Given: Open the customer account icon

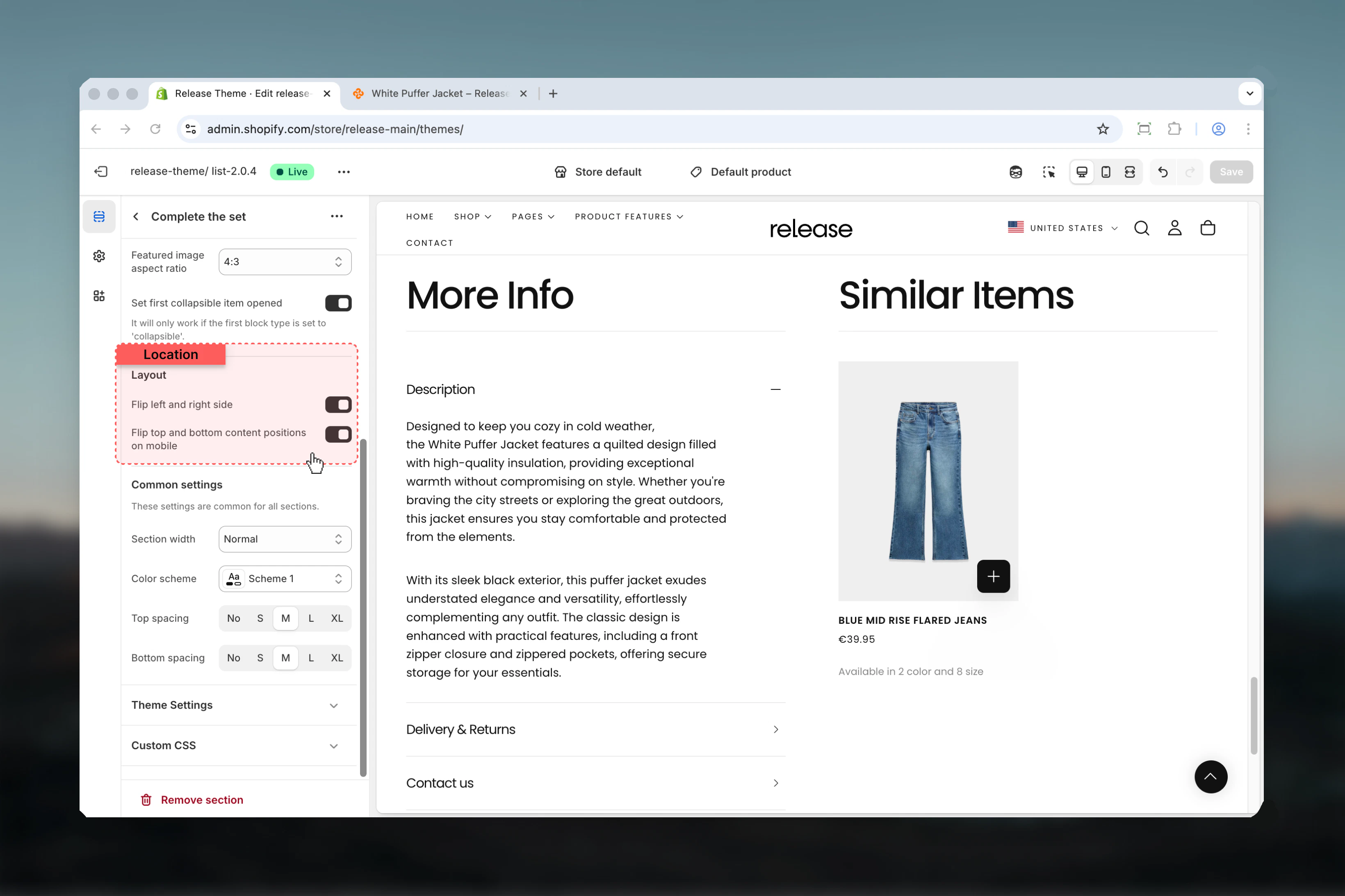Looking at the screenshot, I should [1175, 228].
